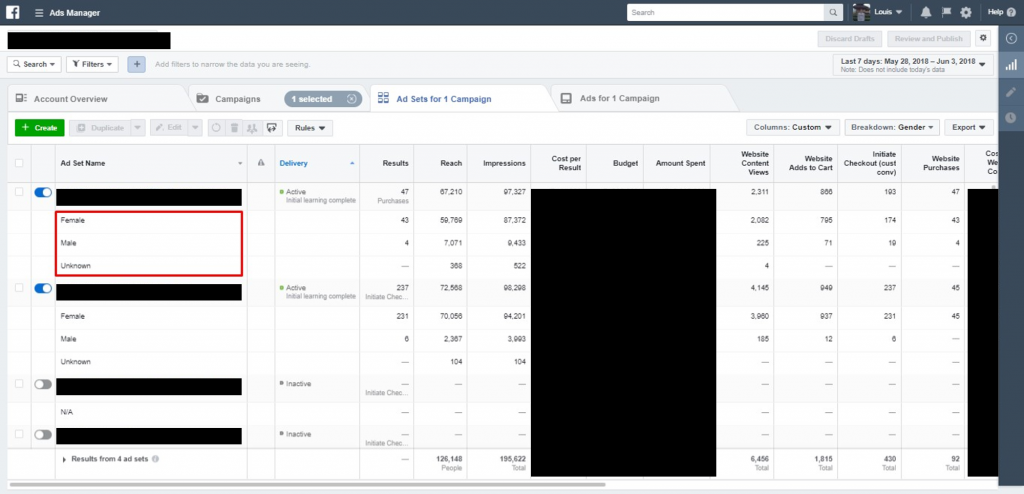
Task: Enable the first inactive ad set toggle
Action: pyautogui.click(x=43, y=384)
